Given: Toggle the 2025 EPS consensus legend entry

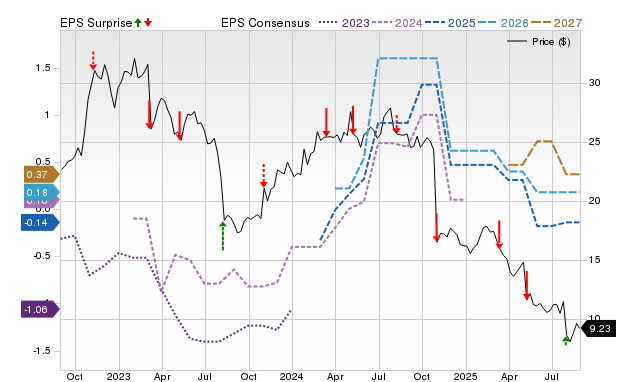Looking at the screenshot, I should pyautogui.click(x=450, y=23).
